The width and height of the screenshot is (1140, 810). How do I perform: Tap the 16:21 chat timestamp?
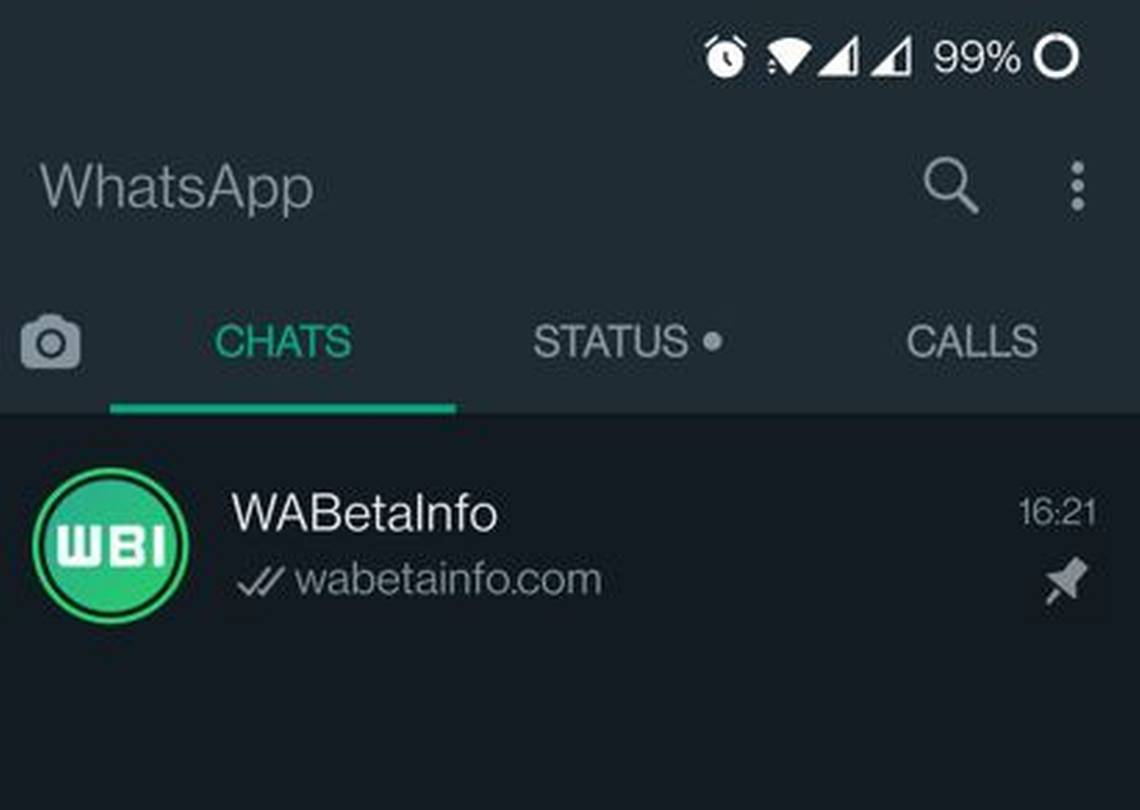1057,512
